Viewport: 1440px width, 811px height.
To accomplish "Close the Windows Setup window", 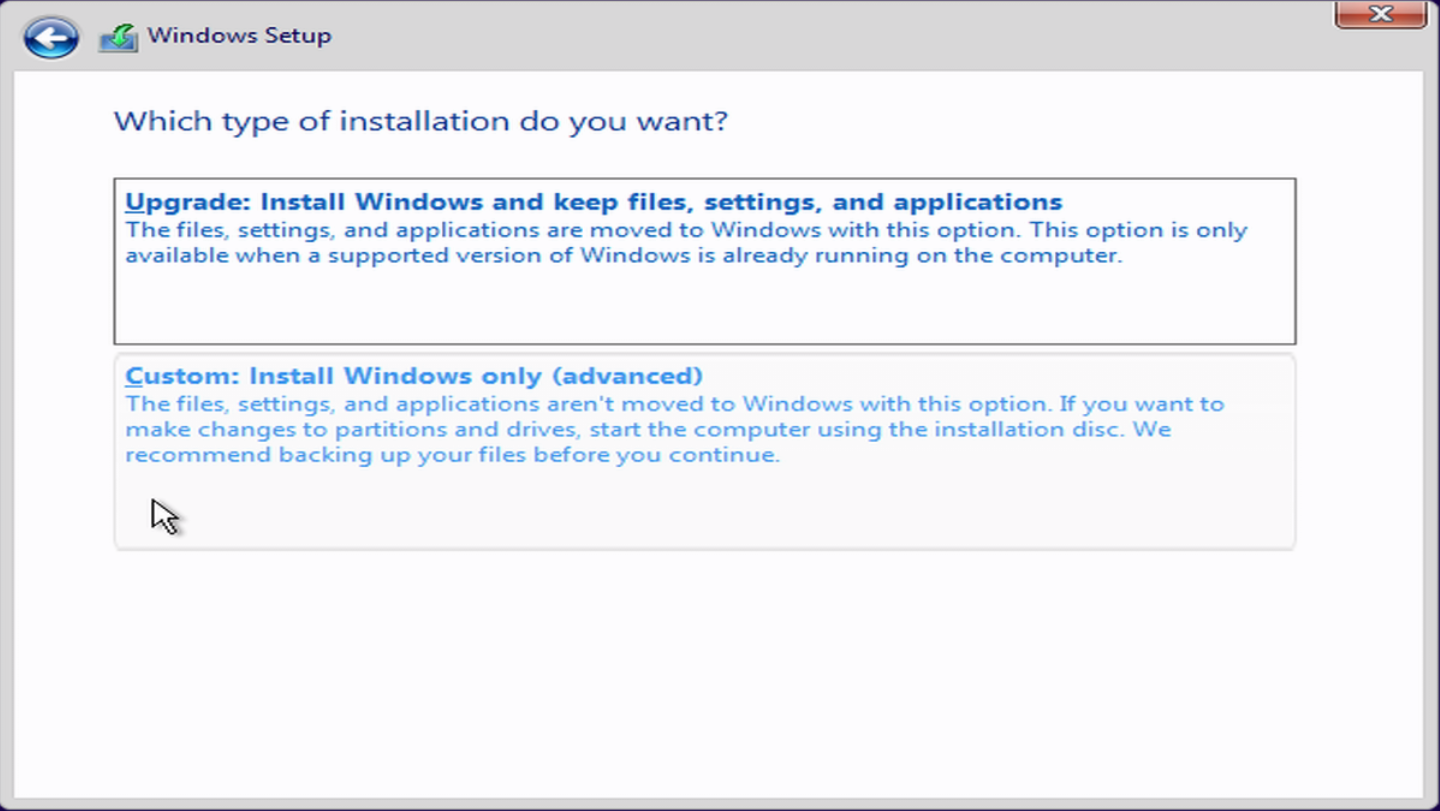I will (1380, 14).
